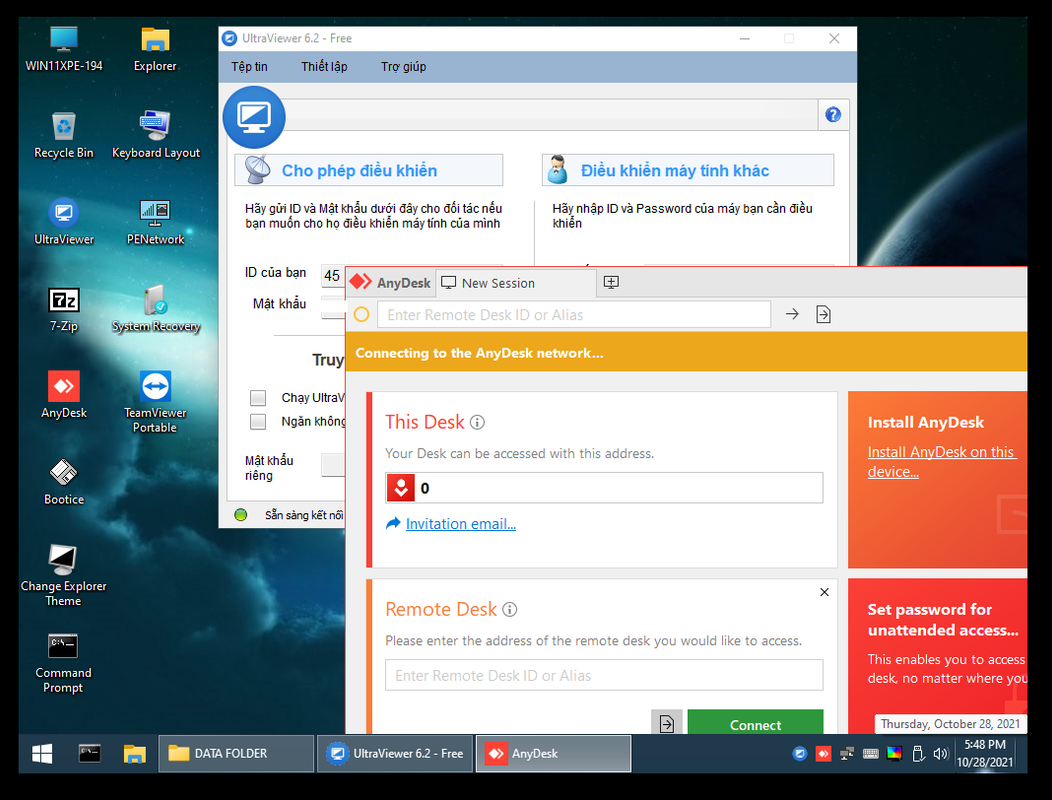Select the System Recovery desktop icon
This screenshot has width=1052, height=800.
156,309
